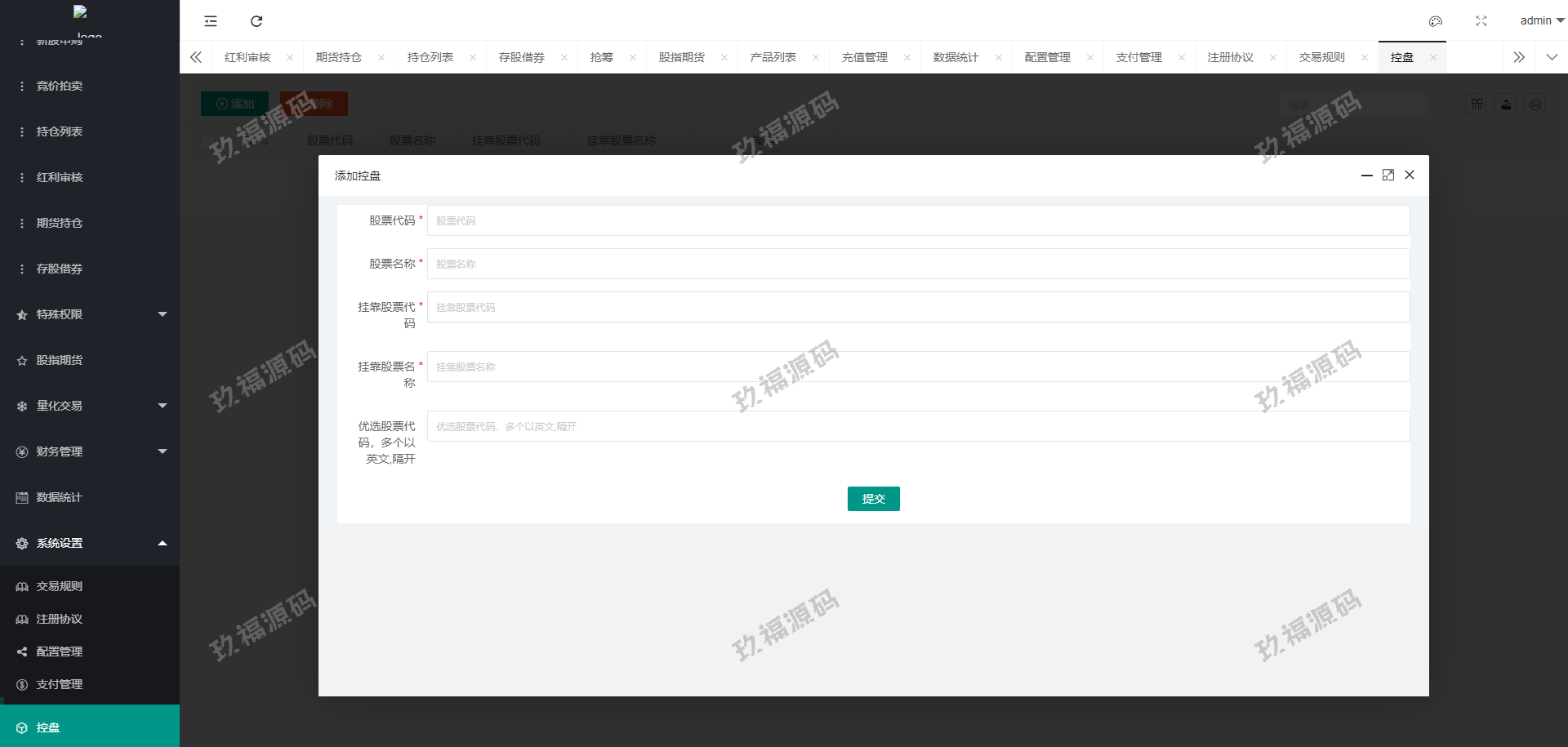Open the theme palette icon
This screenshot has height=747, width=1568.
pos(1435,21)
